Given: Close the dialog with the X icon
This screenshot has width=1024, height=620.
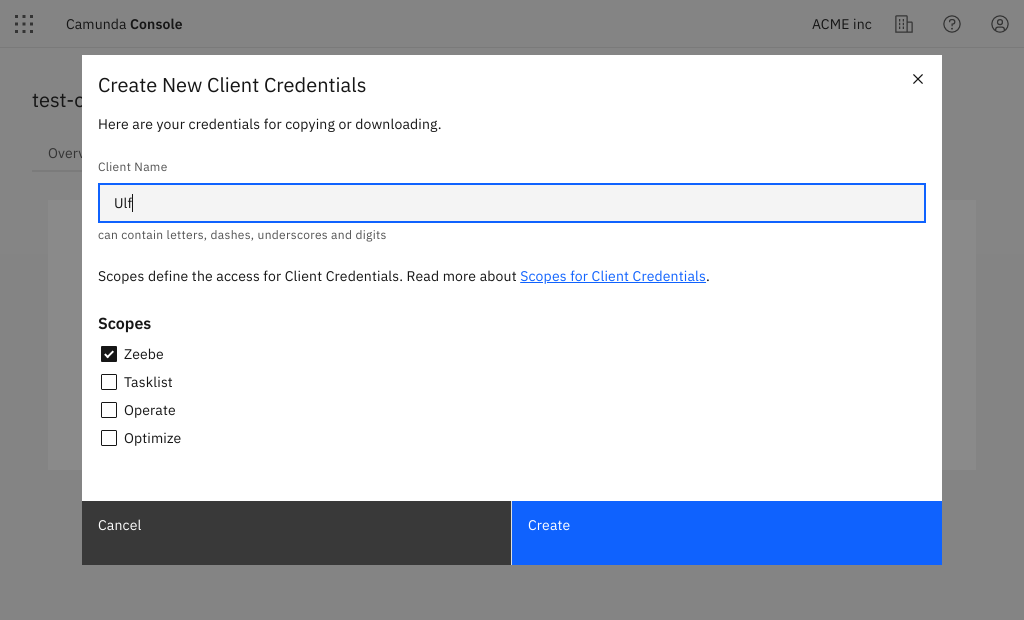Looking at the screenshot, I should coord(918,79).
